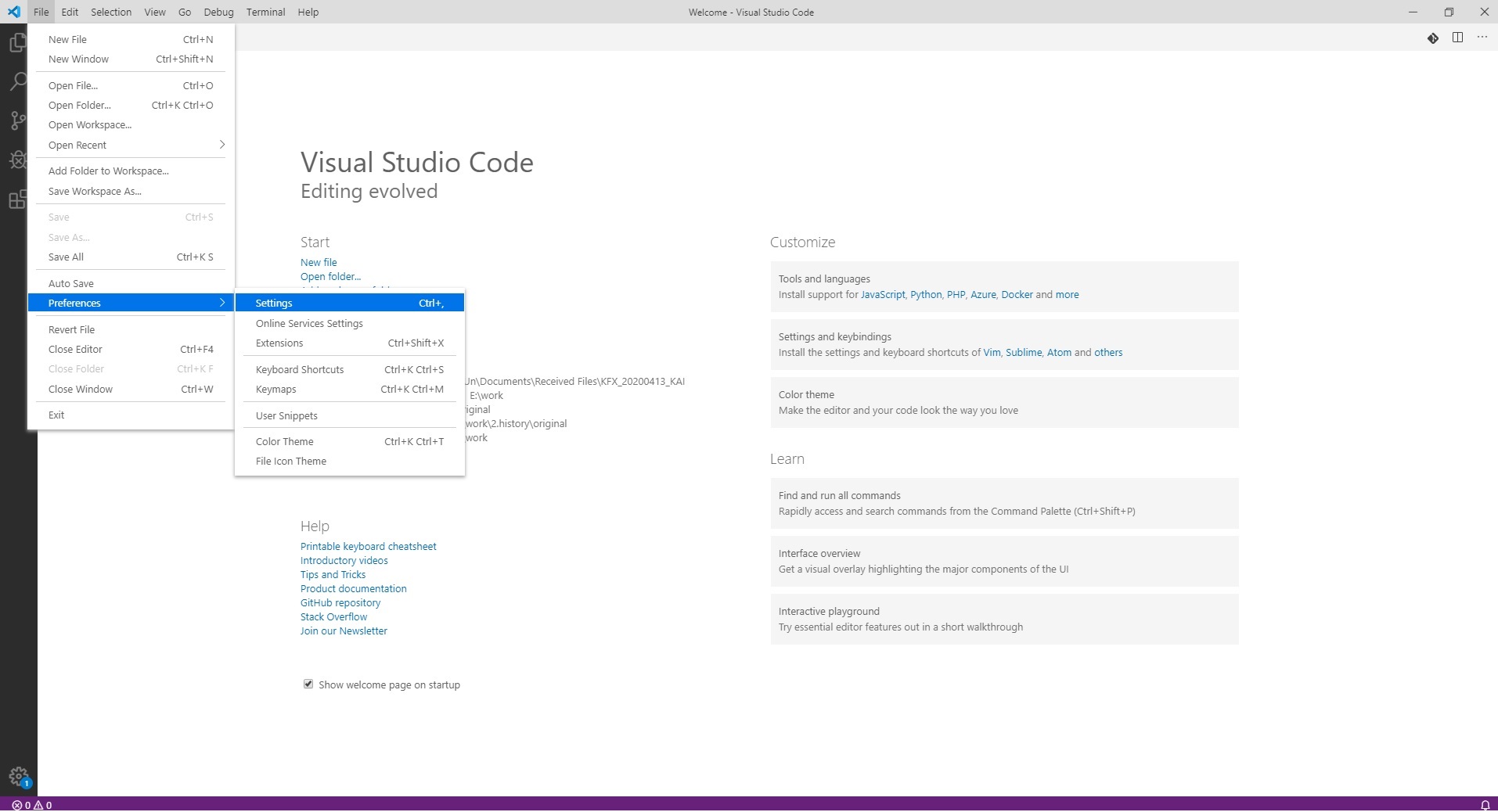Image resolution: width=1498 pixels, height=812 pixels.
Task: Click the New file link under Start
Action: pos(319,262)
